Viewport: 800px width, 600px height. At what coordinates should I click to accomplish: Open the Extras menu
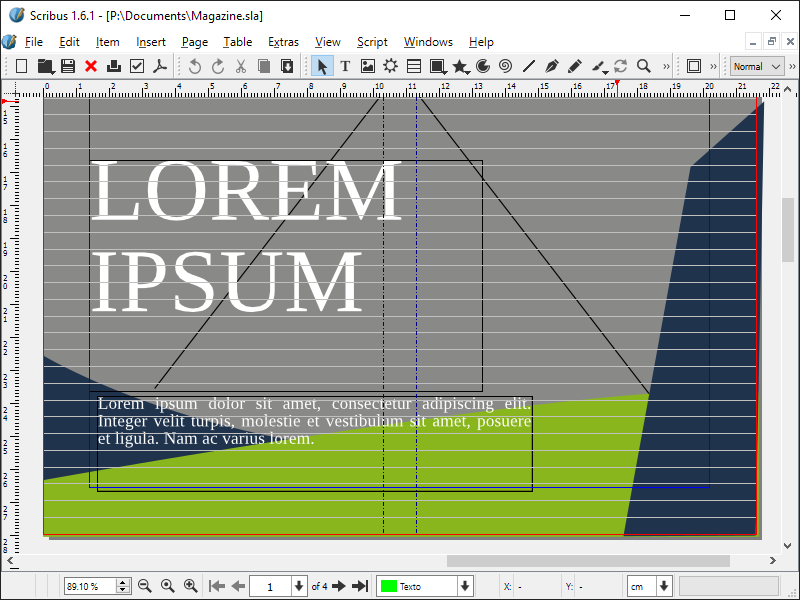[x=283, y=42]
